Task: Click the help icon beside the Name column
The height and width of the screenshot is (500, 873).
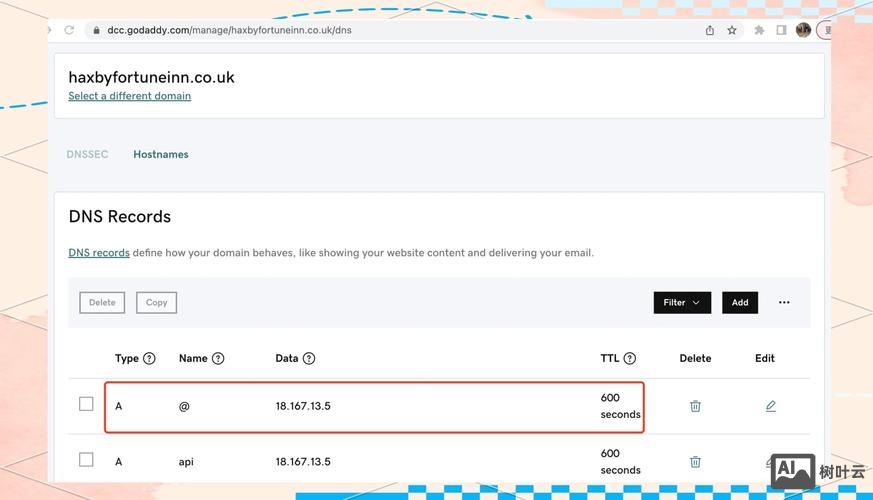Action: point(218,358)
